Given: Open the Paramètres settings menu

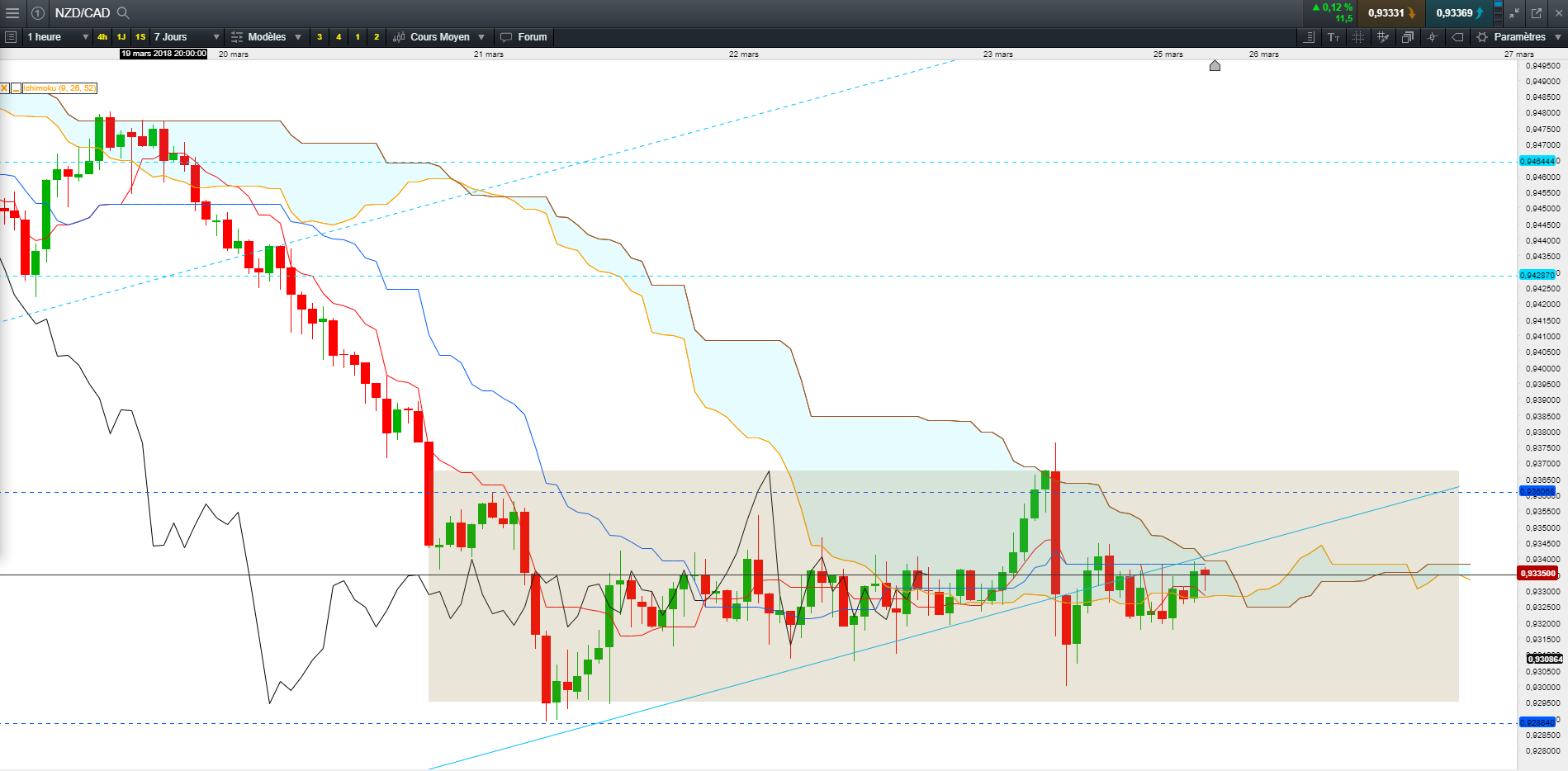Looking at the screenshot, I should click(1519, 37).
